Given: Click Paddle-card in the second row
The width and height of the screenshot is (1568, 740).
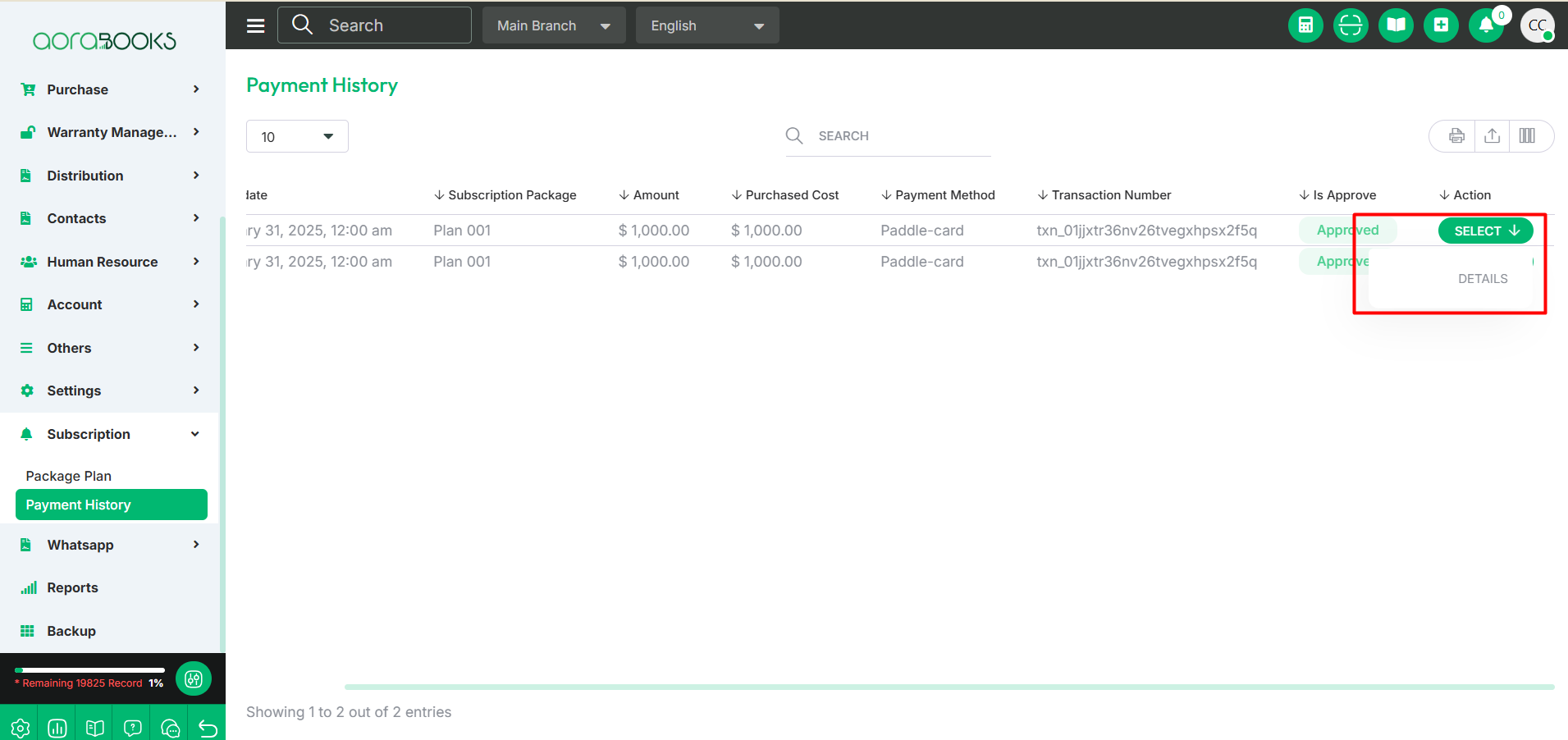Looking at the screenshot, I should (x=922, y=262).
